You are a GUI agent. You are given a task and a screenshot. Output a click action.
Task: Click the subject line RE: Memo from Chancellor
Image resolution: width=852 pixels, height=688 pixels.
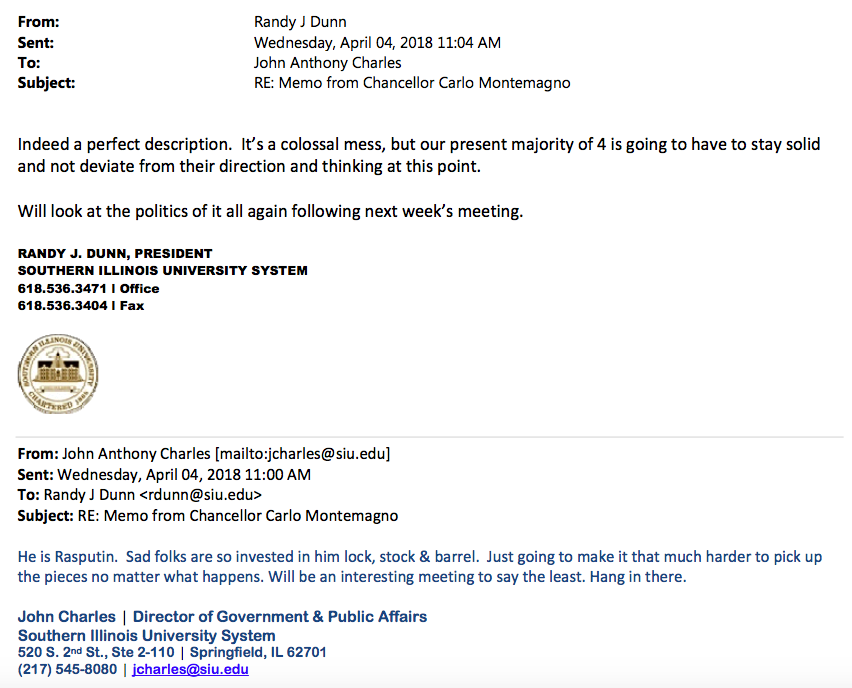(x=412, y=83)
